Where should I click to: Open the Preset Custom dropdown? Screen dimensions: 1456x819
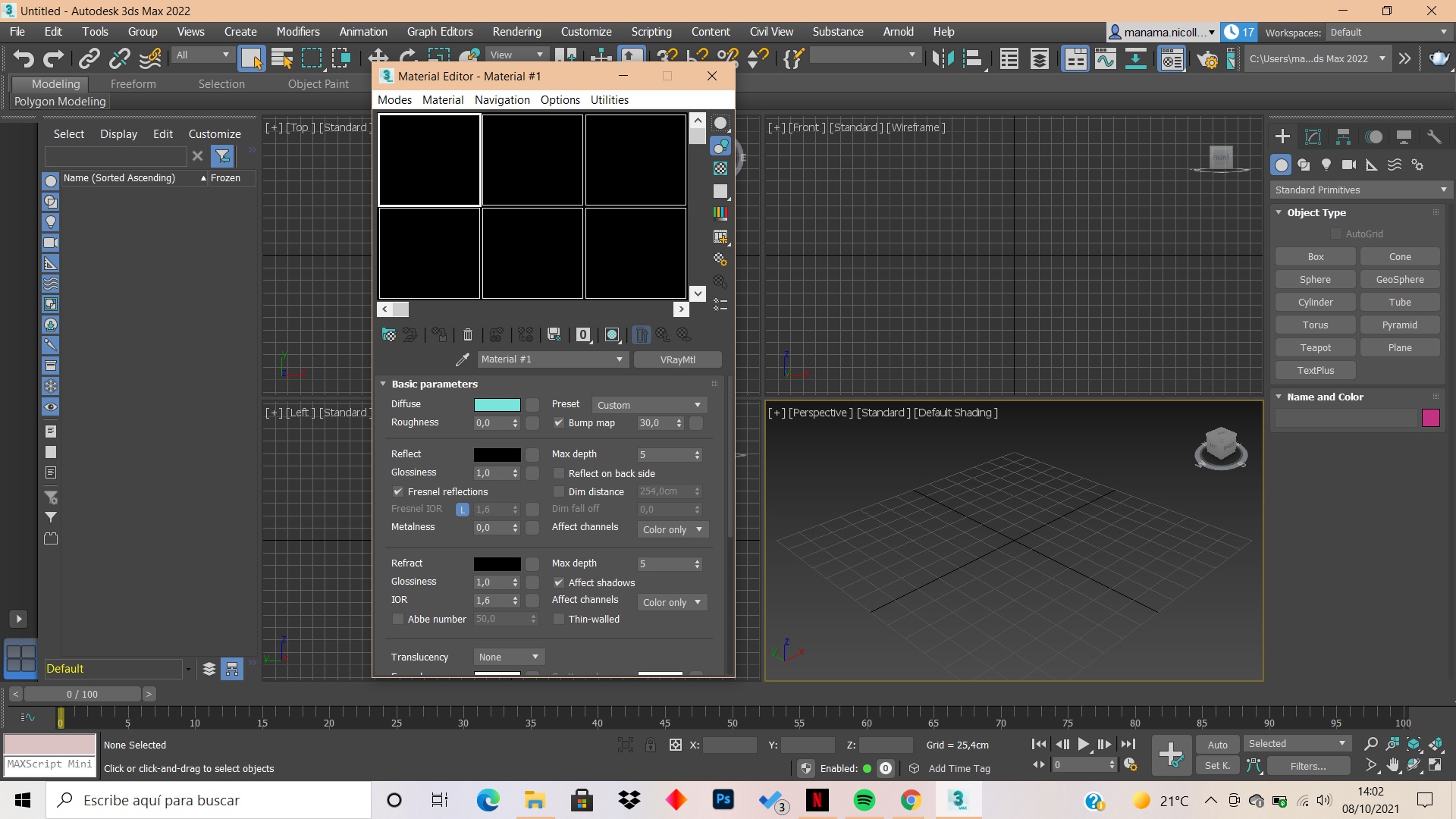tap(649, 405)
